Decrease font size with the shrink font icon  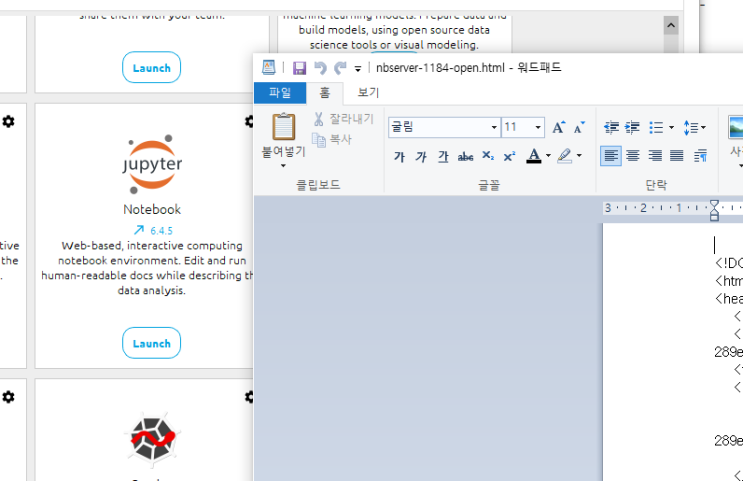[579, 127]
